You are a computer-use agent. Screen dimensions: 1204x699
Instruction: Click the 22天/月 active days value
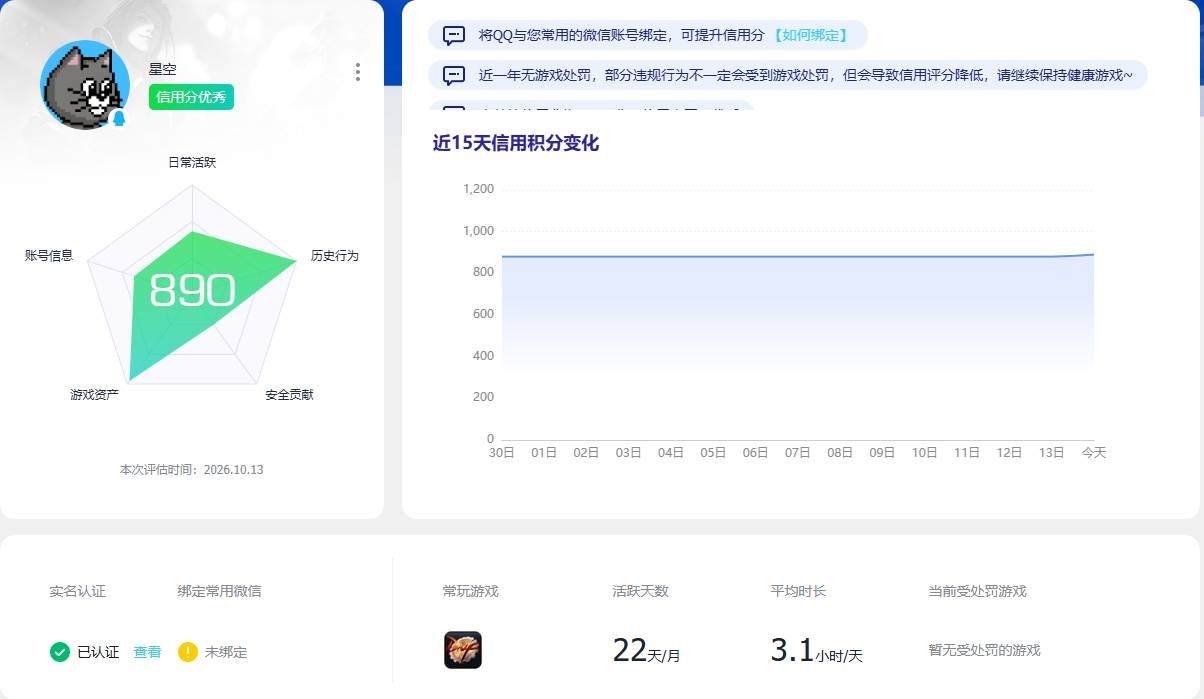coord(646,651)
